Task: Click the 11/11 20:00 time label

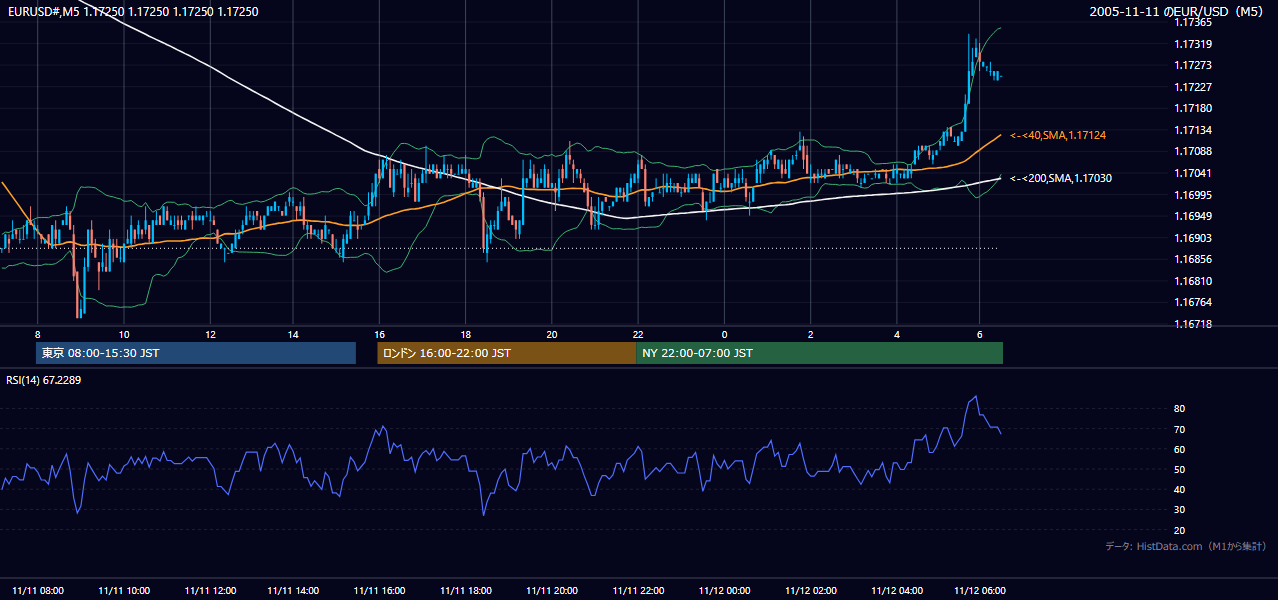Action: pos(552,590)
